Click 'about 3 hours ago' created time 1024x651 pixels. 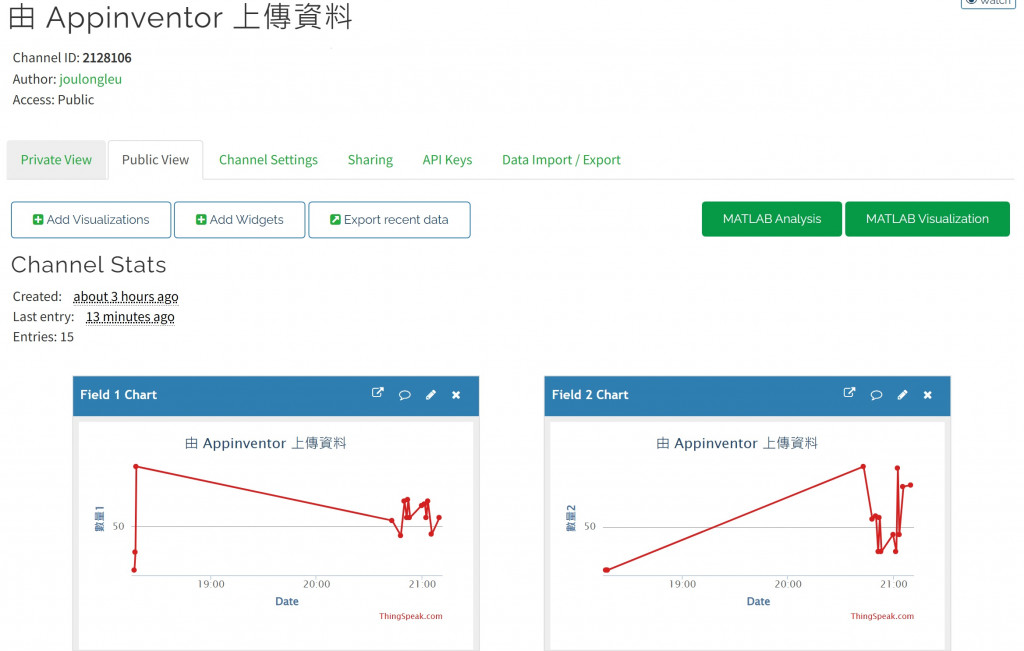[x=125, y=296]
